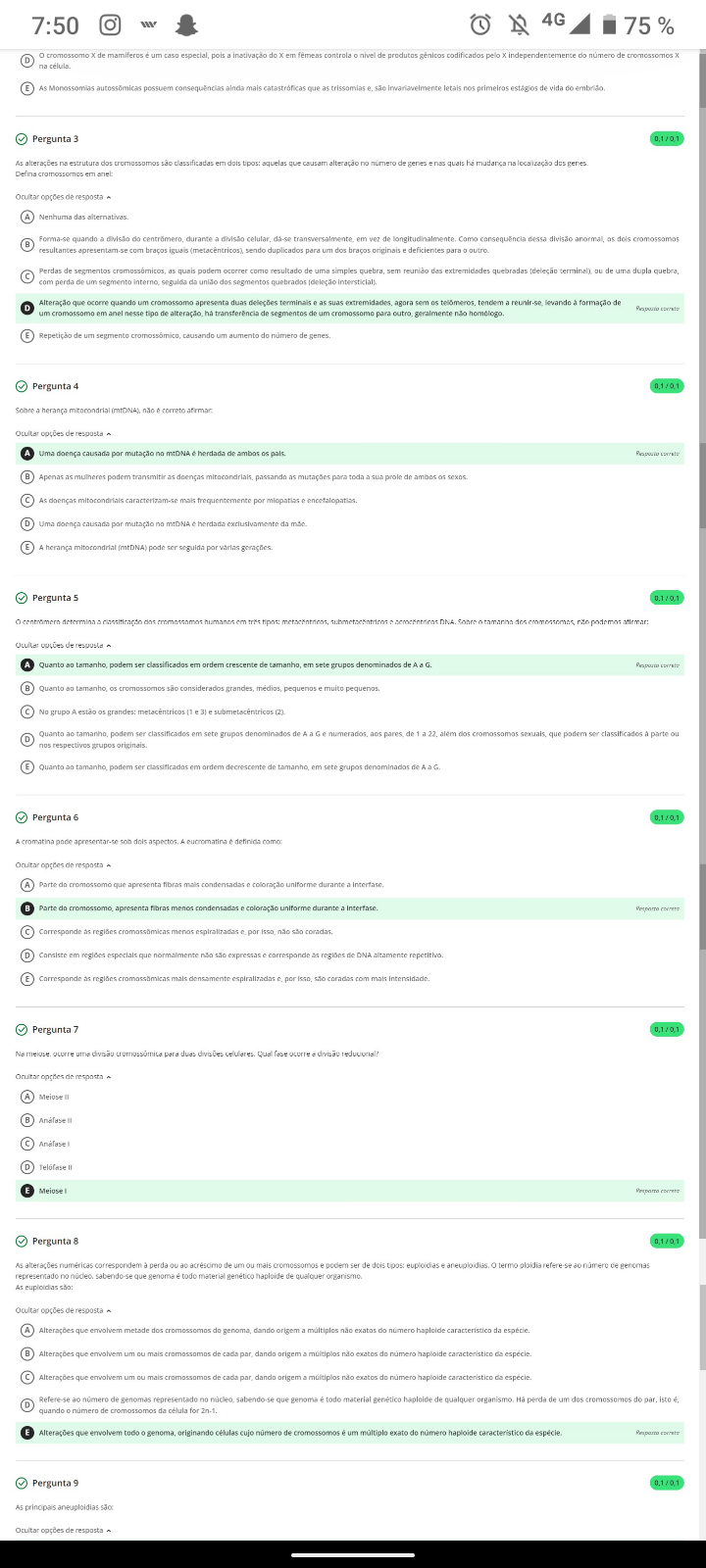Viewport: 706px width, 1568px height.
Task: Open the Pergunta 4 heading
Action: tap(55, 386)
